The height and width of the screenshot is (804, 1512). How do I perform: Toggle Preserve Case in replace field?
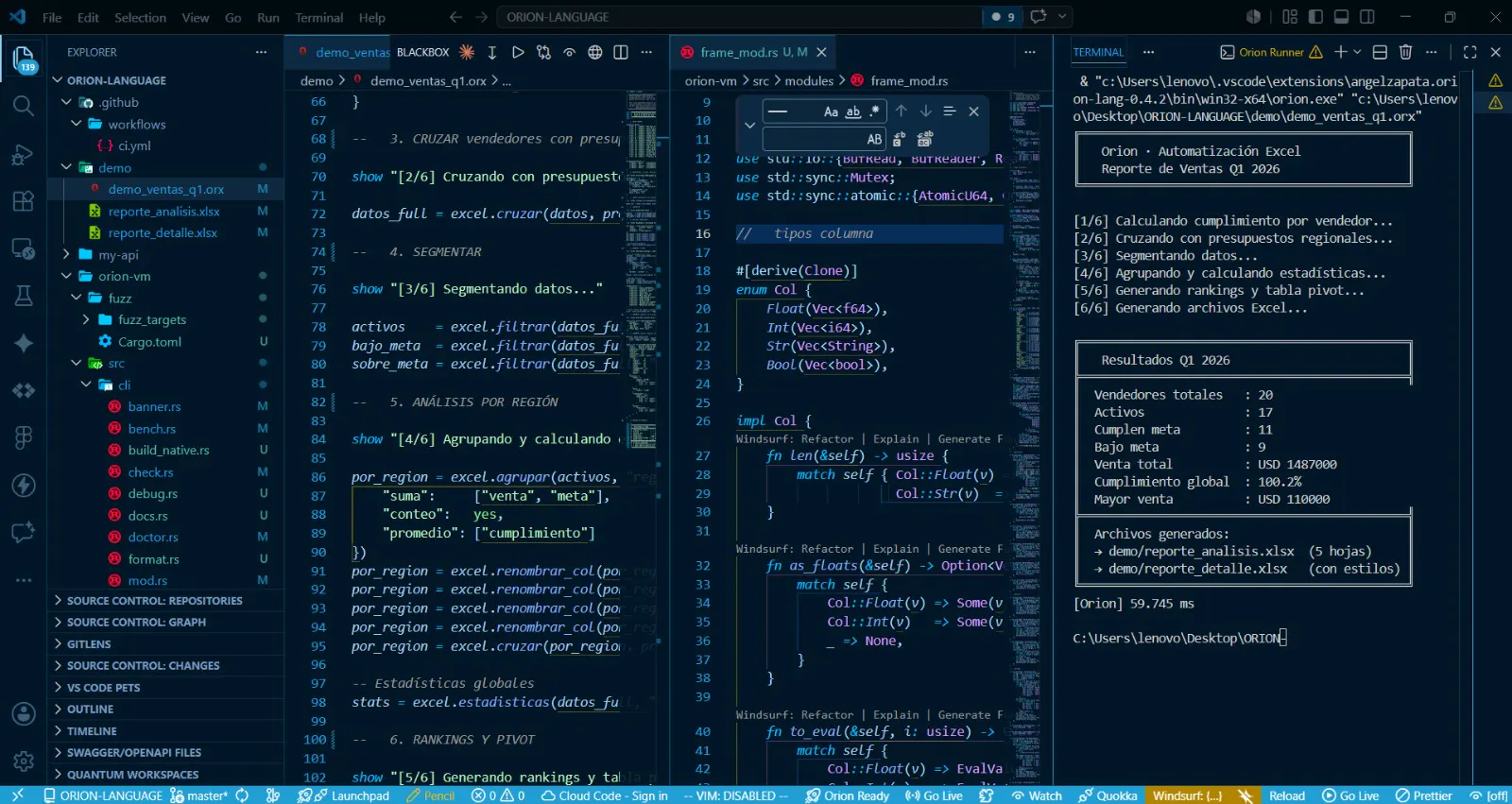tap(874, 139)
